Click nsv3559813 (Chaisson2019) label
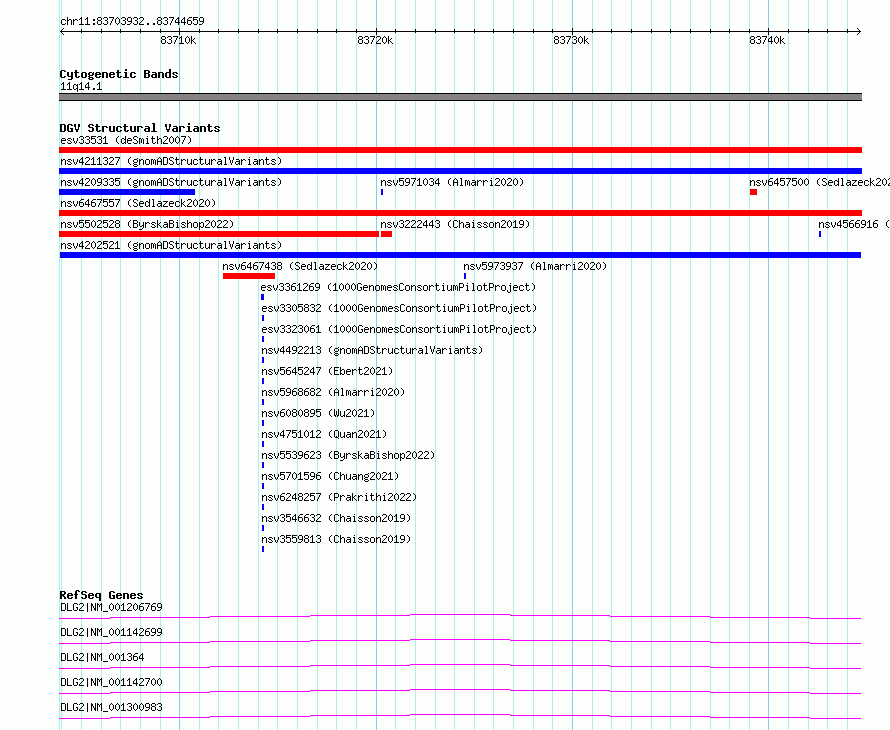The width and height of the screenshot is (890, 730). tap(336, 539)
